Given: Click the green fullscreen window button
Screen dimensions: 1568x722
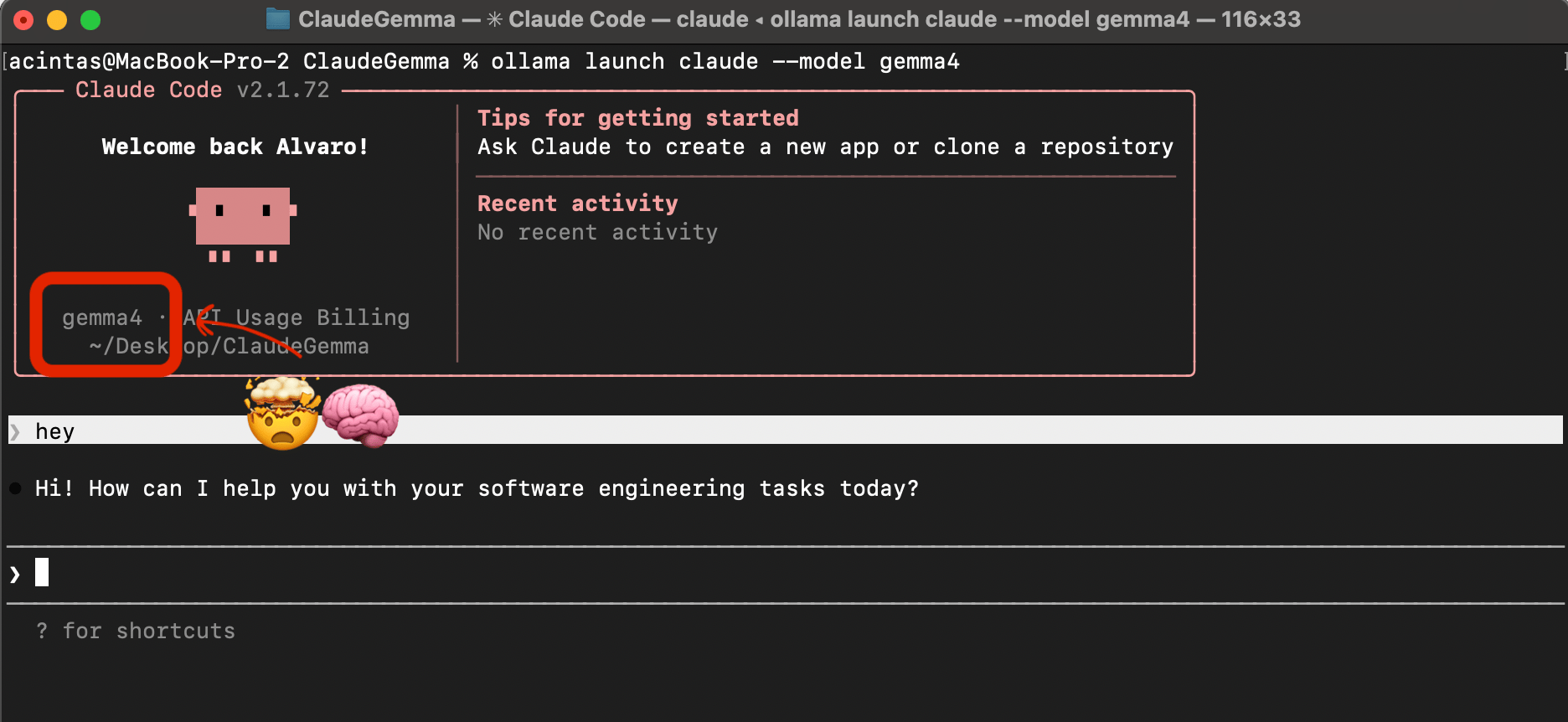Looking at the screenshot, I should 90,20.
